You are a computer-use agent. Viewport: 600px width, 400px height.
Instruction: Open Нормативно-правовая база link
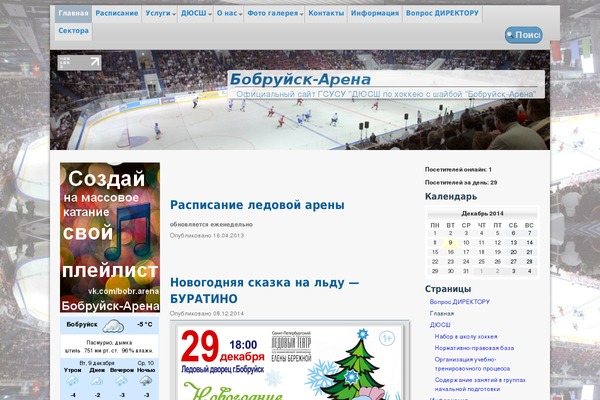point(474,348)
